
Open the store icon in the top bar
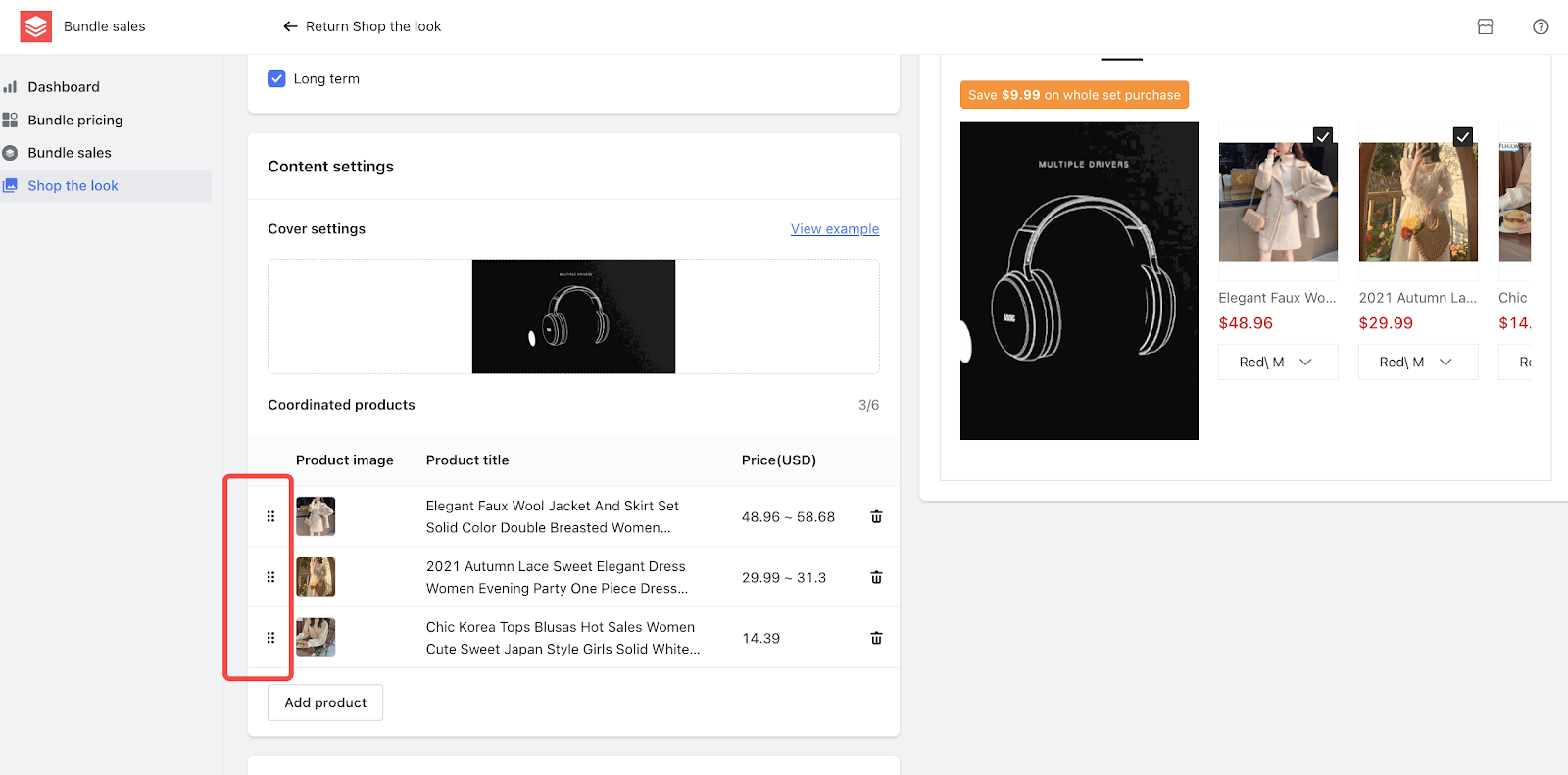point(1486,26)
